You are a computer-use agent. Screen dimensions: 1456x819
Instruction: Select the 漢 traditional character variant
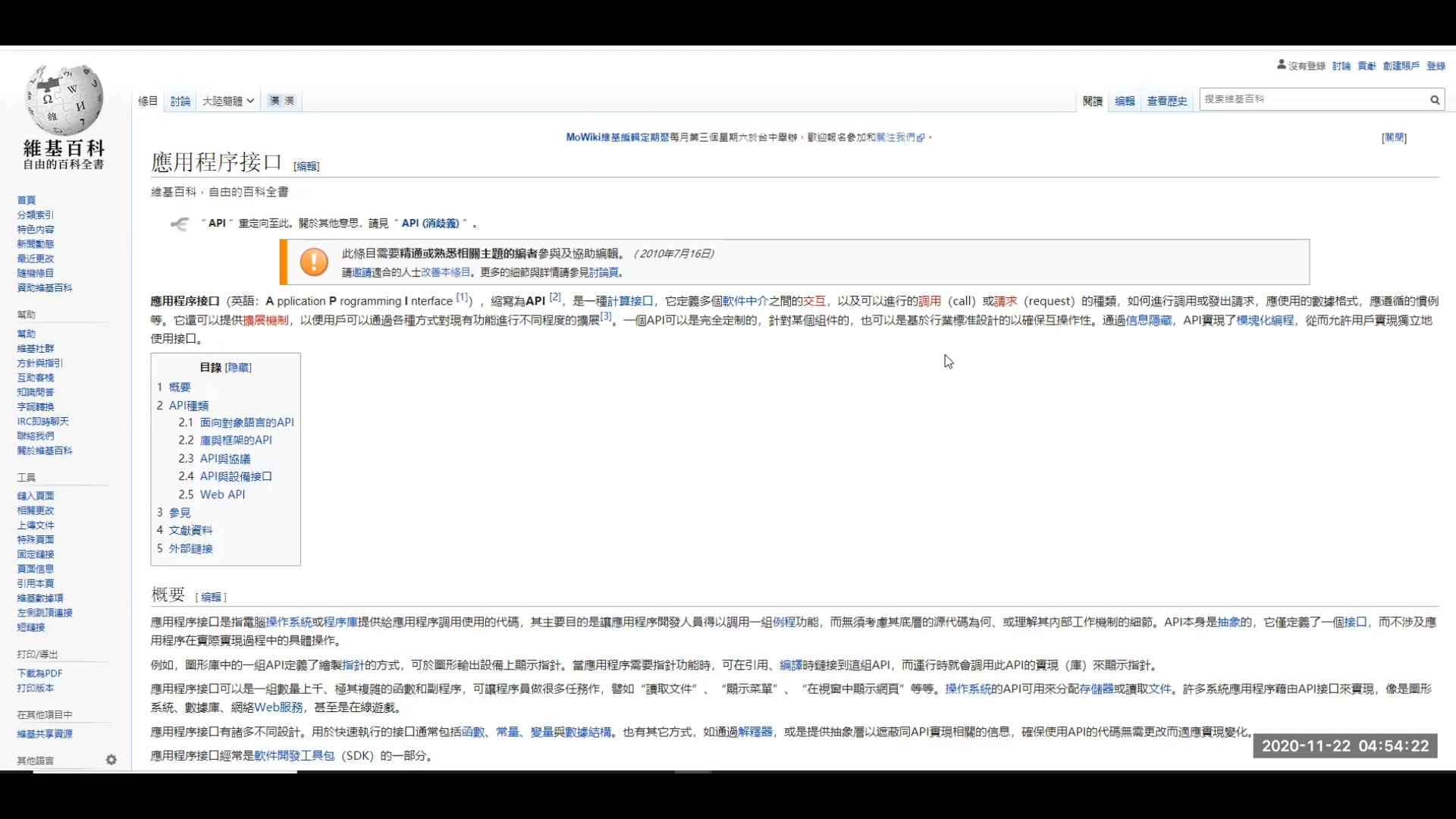pyautogui.click(x=289, y=99)
